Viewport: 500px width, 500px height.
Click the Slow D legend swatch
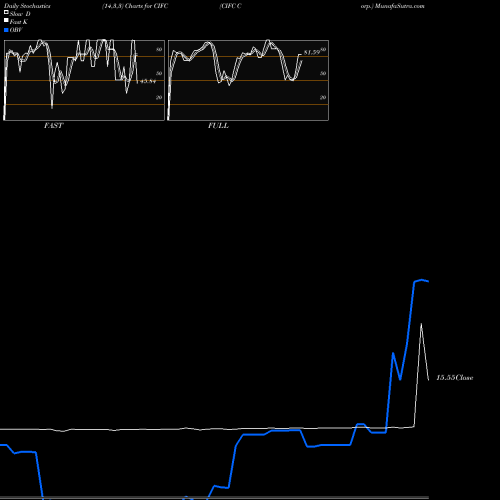(6, 13)
